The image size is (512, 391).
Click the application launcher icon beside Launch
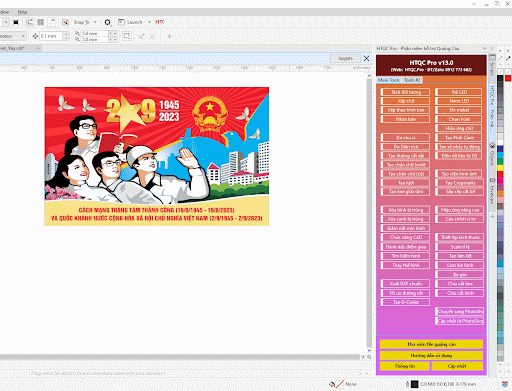(x=121, y=22)
